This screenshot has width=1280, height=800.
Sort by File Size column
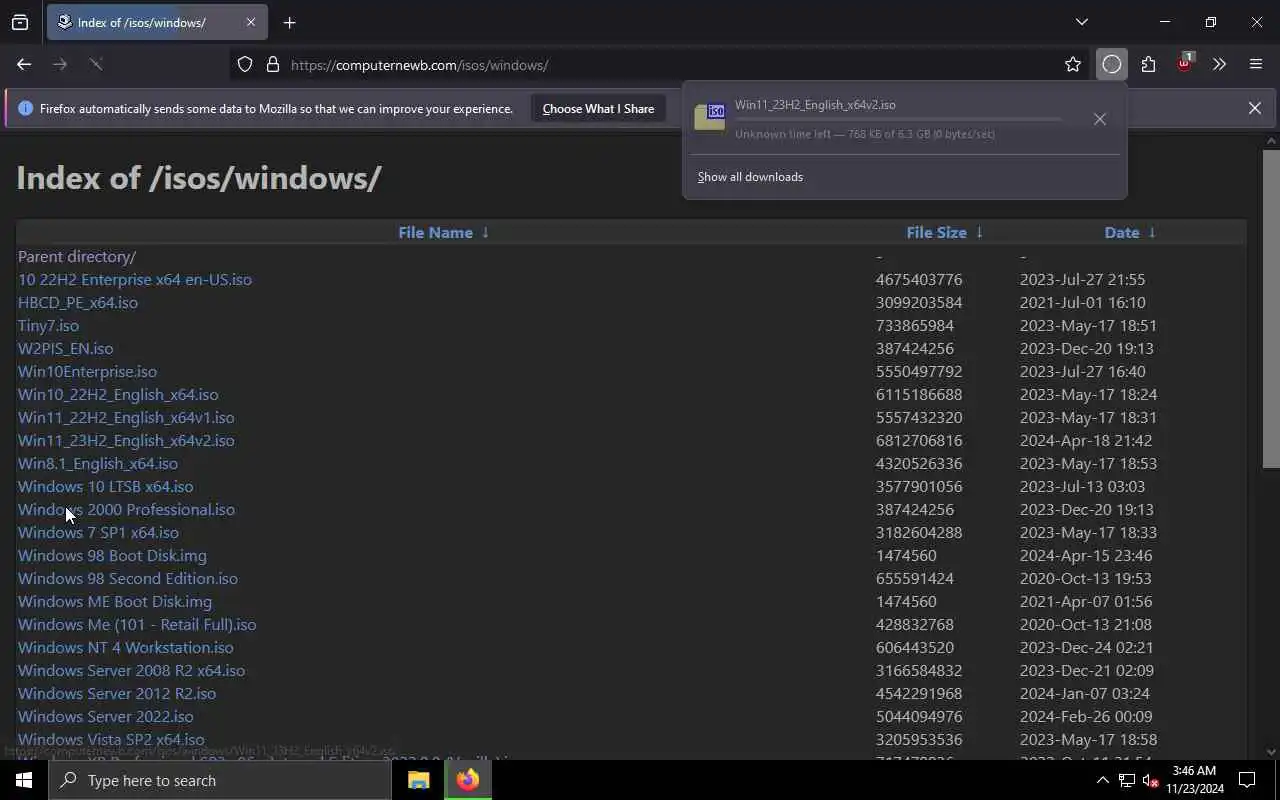(936, 232)
